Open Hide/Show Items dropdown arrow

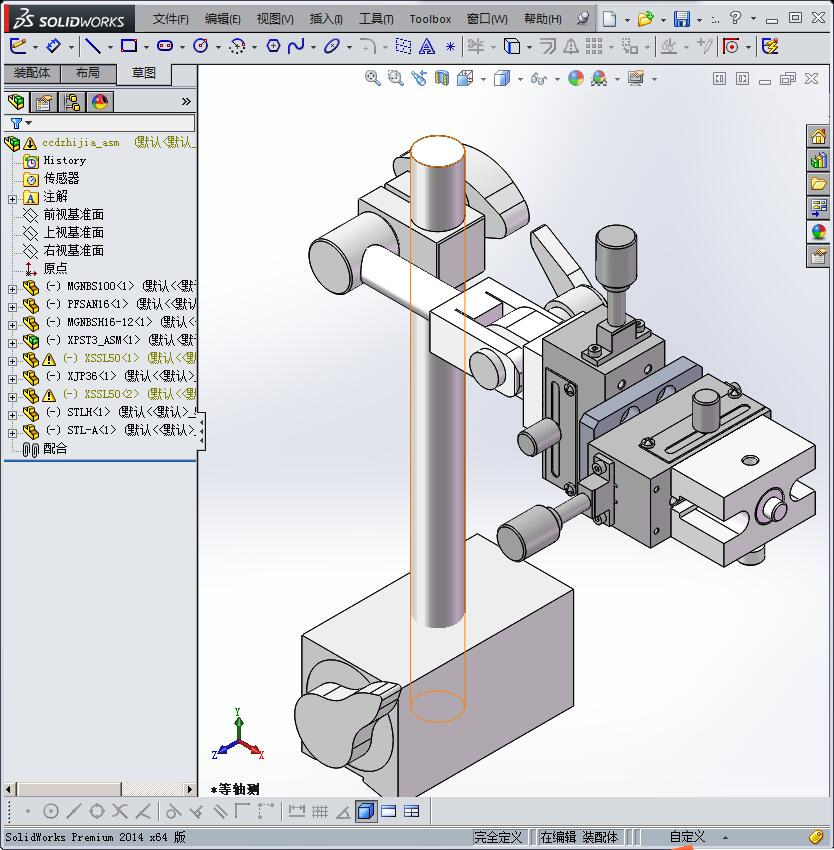tap(557, 79)
